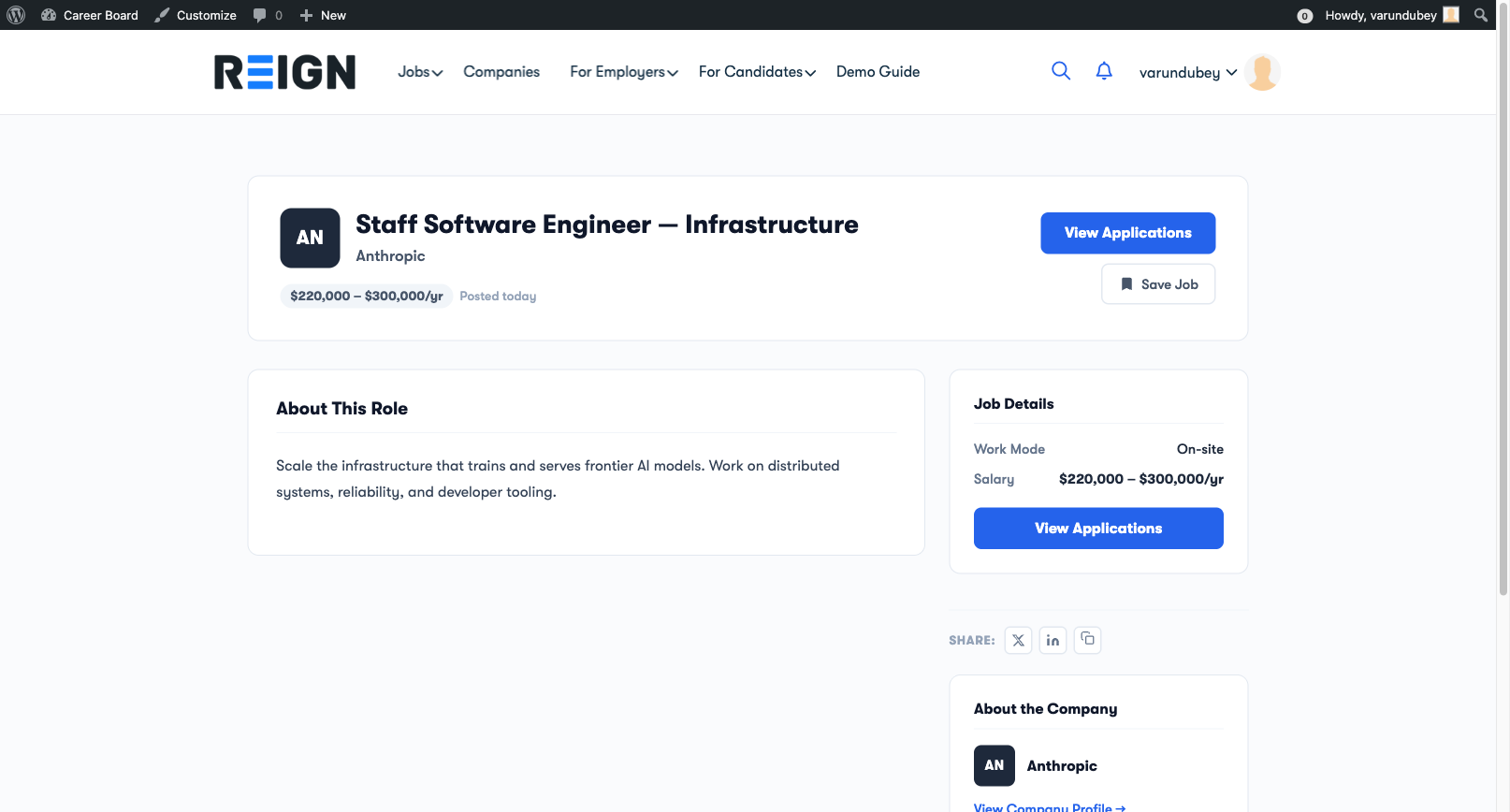Click the Posted today text
The height and width of the screenshot is (812, 1510).
point(498,297)
